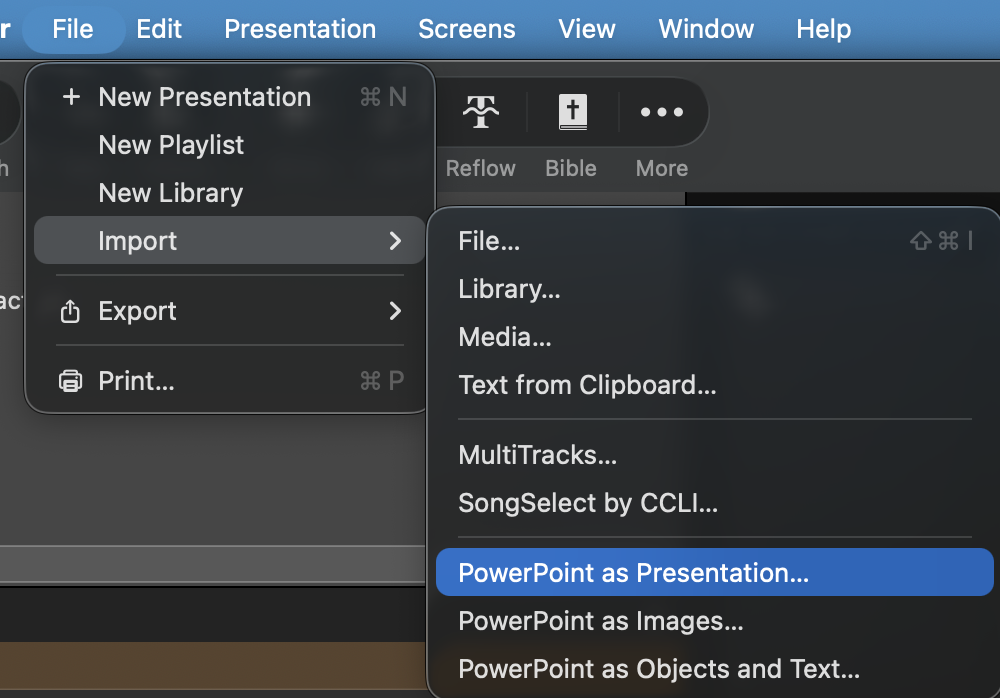Click the printer icon beside Print
The image size is (1000, 698).
click(x=70, y=381)
